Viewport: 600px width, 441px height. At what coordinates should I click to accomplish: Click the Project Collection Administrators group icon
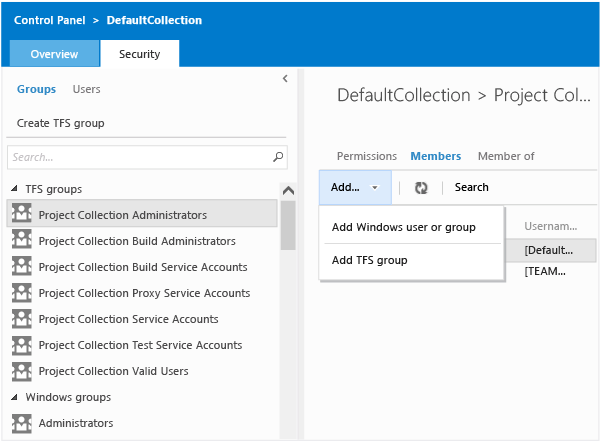pyautogui.click(x=21, y=213)
